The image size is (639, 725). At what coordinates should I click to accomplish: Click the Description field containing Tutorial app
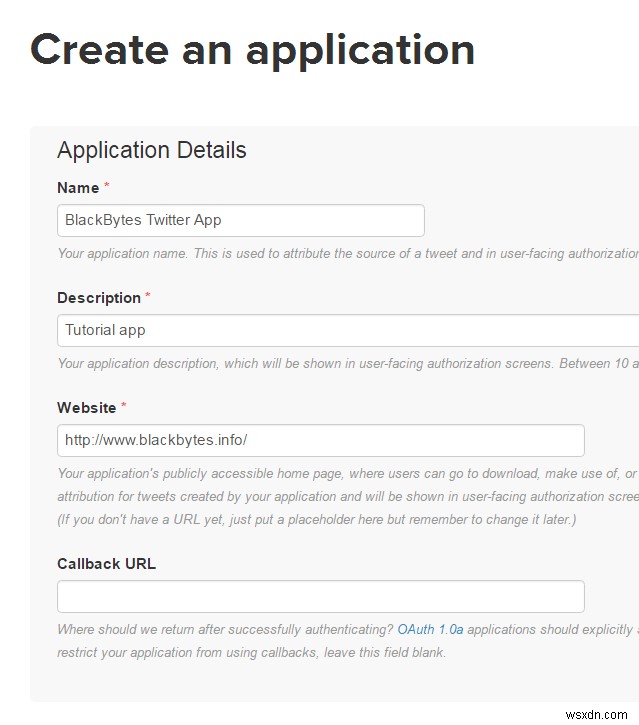348,331
